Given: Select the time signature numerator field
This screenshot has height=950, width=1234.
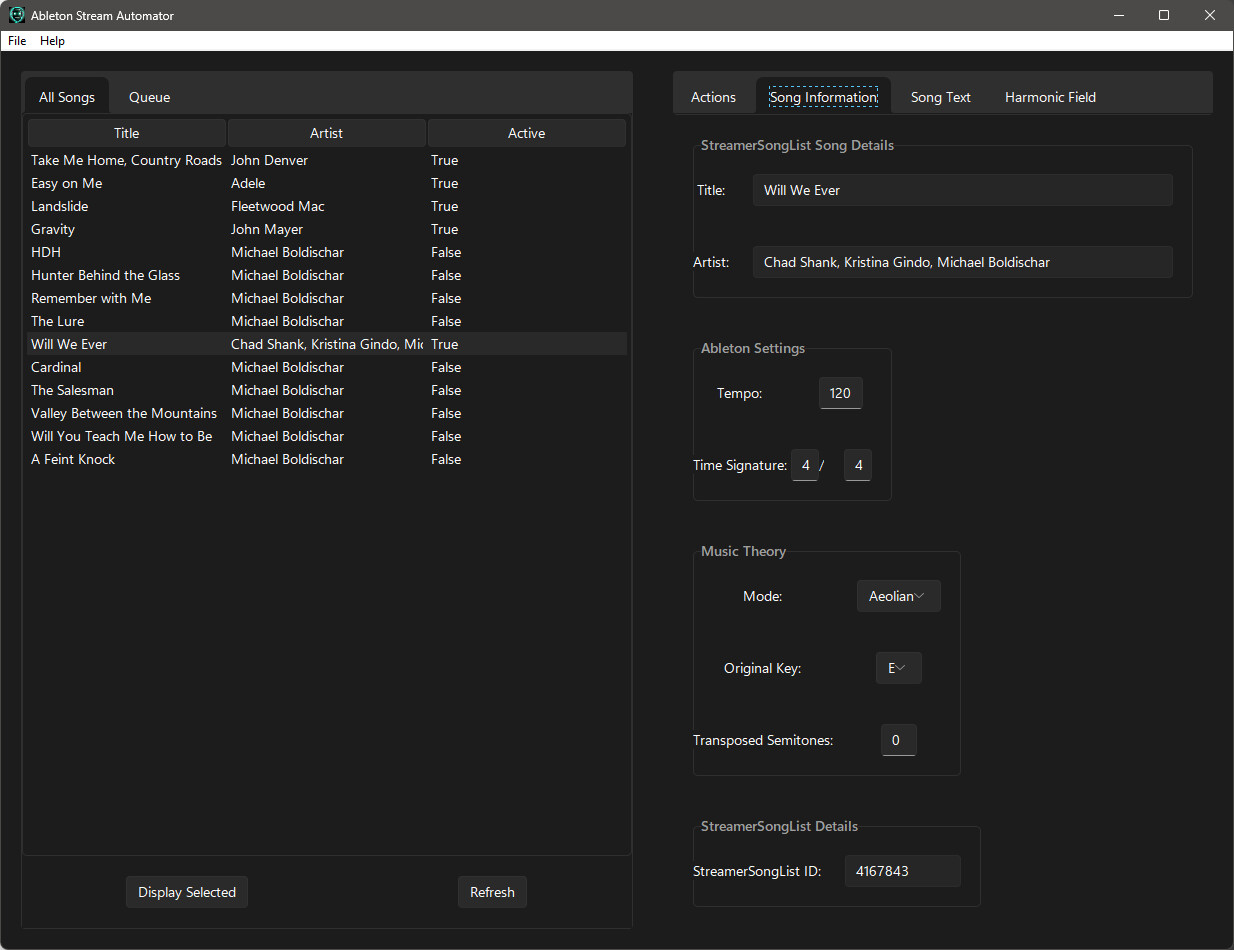Looking at the screenshot, I should 805,465.
